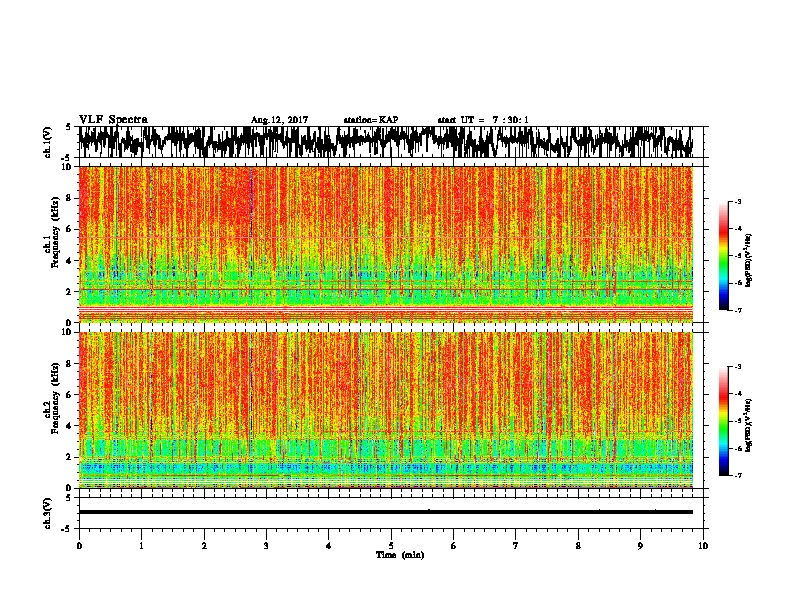Image resolution: width=792 pixels, height=612 pixels.
Task: Select the date label "Aug.12, 2017"
Action: coord(279,120)
